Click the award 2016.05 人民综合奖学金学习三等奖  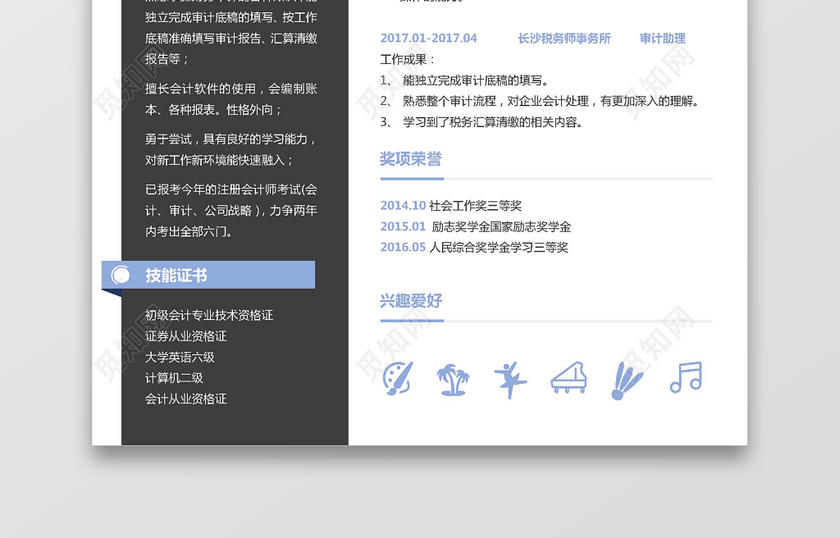tap(474, 248)
